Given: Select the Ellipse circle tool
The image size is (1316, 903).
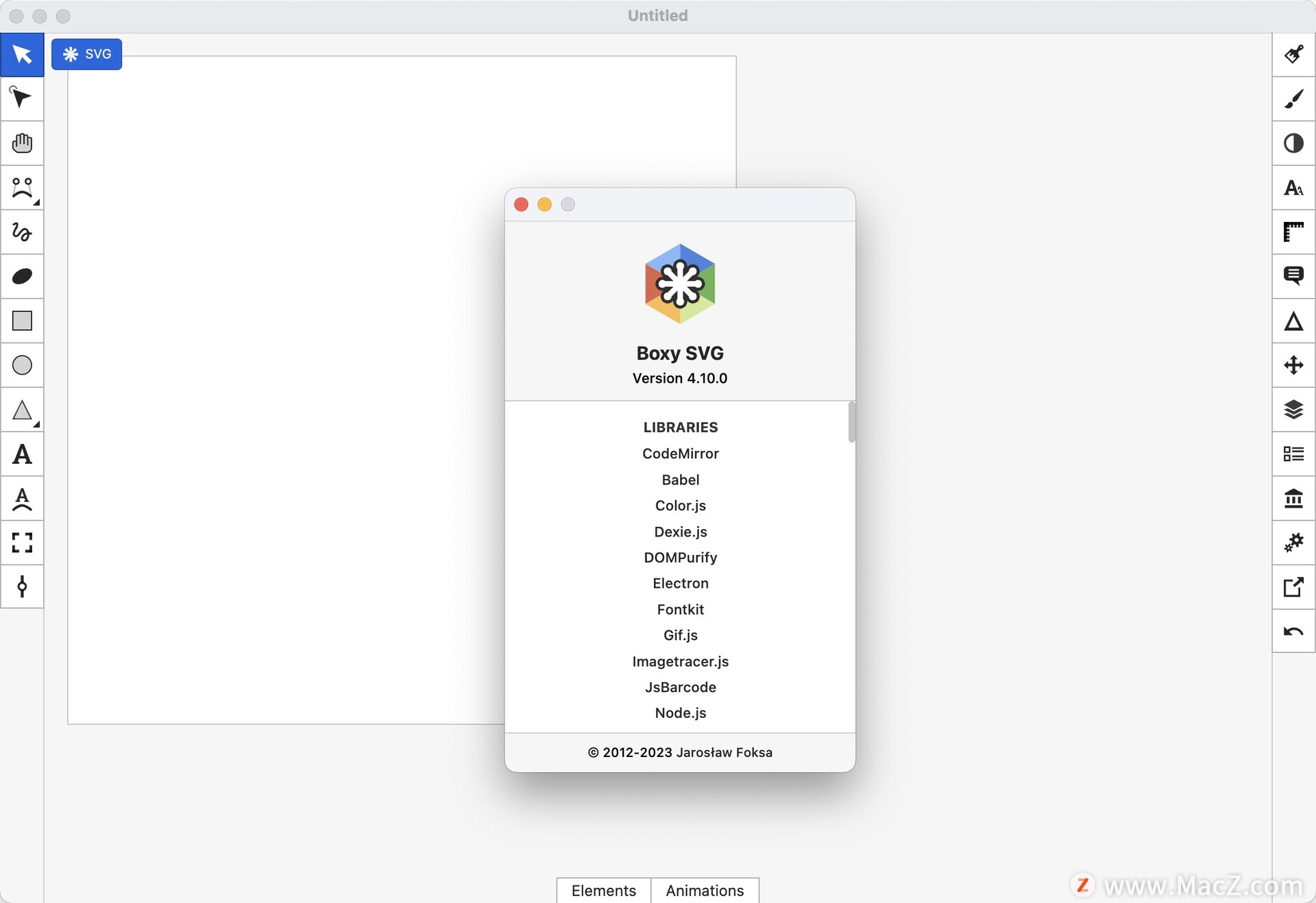Looking at the screenshot, I should click(x=22, y=365).
